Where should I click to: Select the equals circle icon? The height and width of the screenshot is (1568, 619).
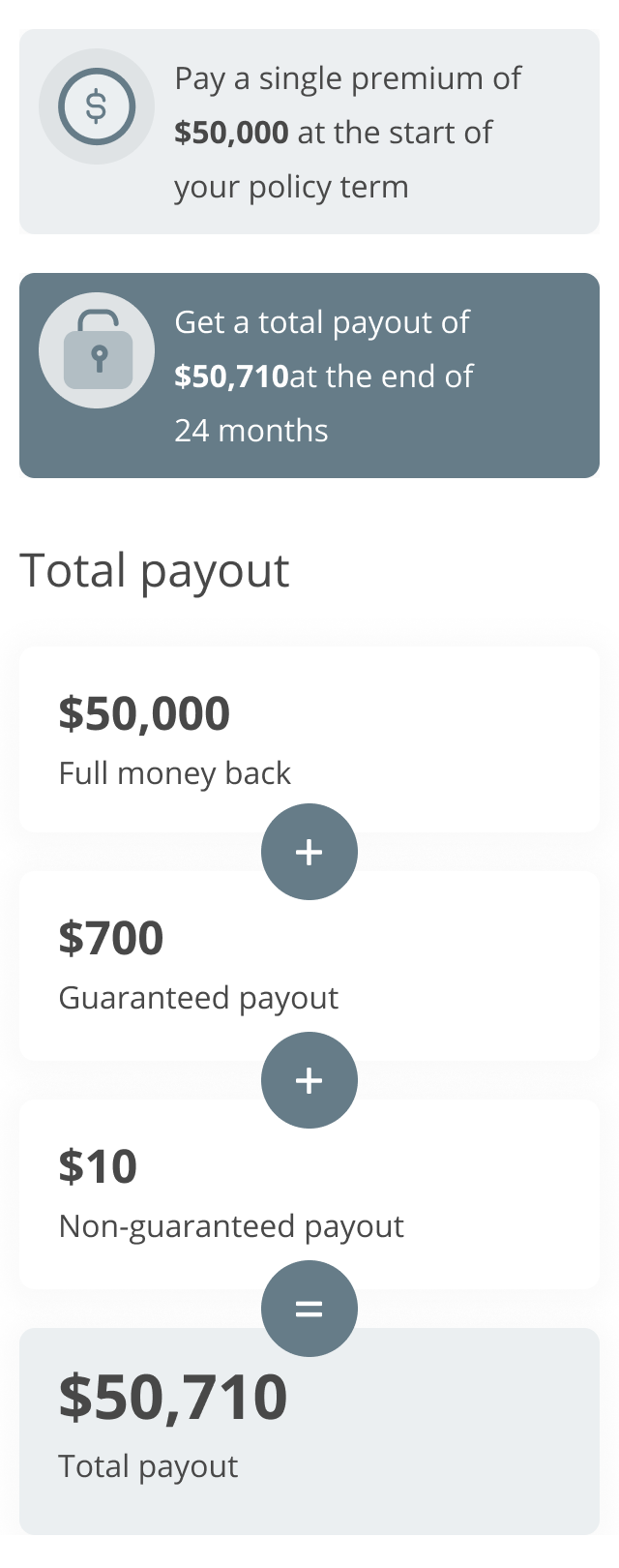tap(309, 1308)
